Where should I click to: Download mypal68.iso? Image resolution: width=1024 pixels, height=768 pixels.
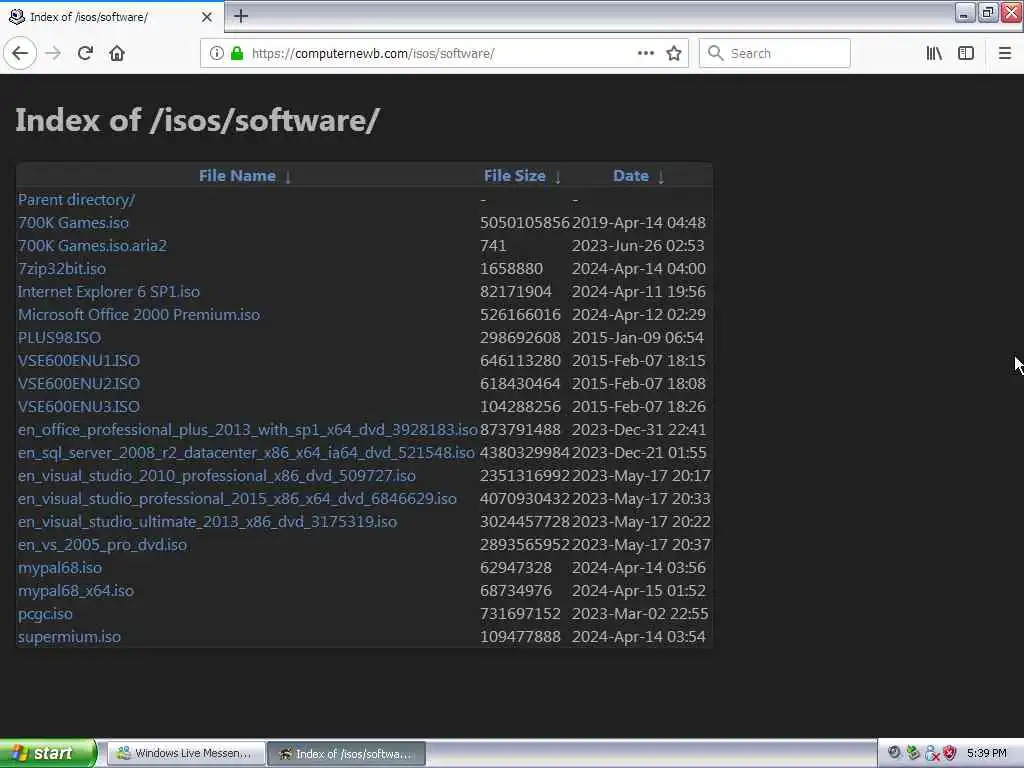[x=59, y=568]
